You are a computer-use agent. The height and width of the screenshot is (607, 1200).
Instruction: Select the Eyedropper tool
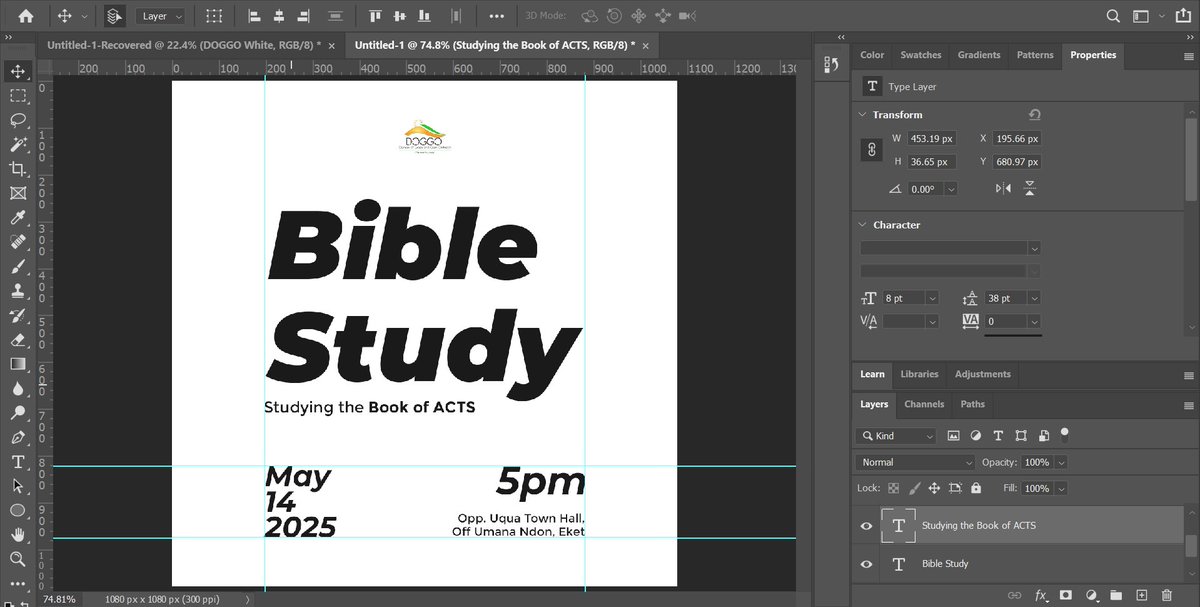[x=18, y=218]
